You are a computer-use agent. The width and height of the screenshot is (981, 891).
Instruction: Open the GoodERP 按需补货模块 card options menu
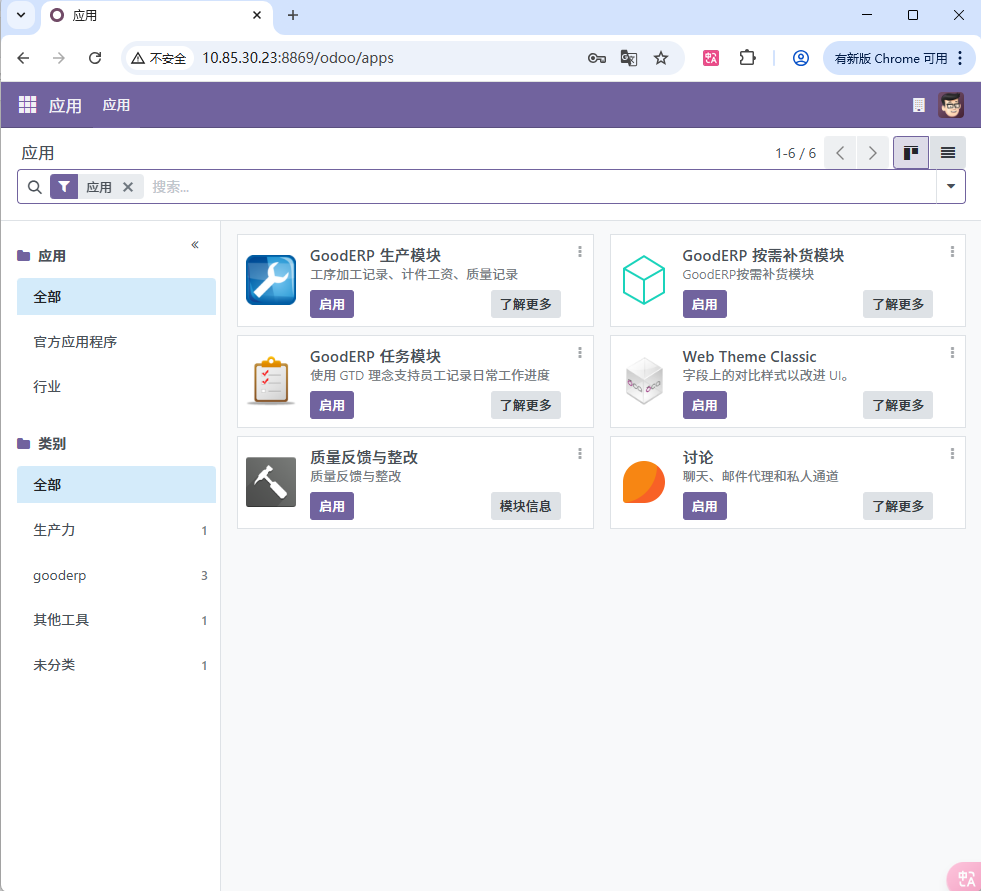click(x=952, y=252)
